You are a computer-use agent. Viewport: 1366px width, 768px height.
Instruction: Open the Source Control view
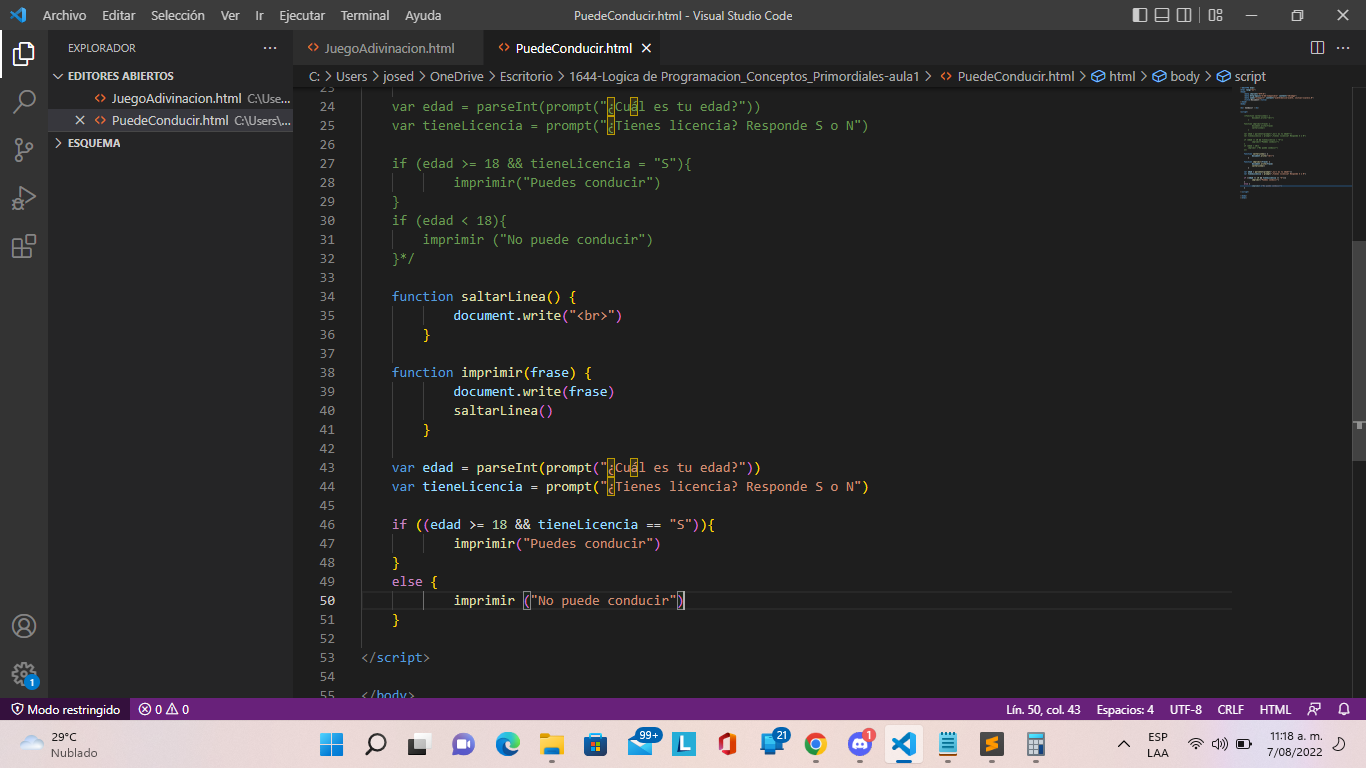(x=24, y=150)
